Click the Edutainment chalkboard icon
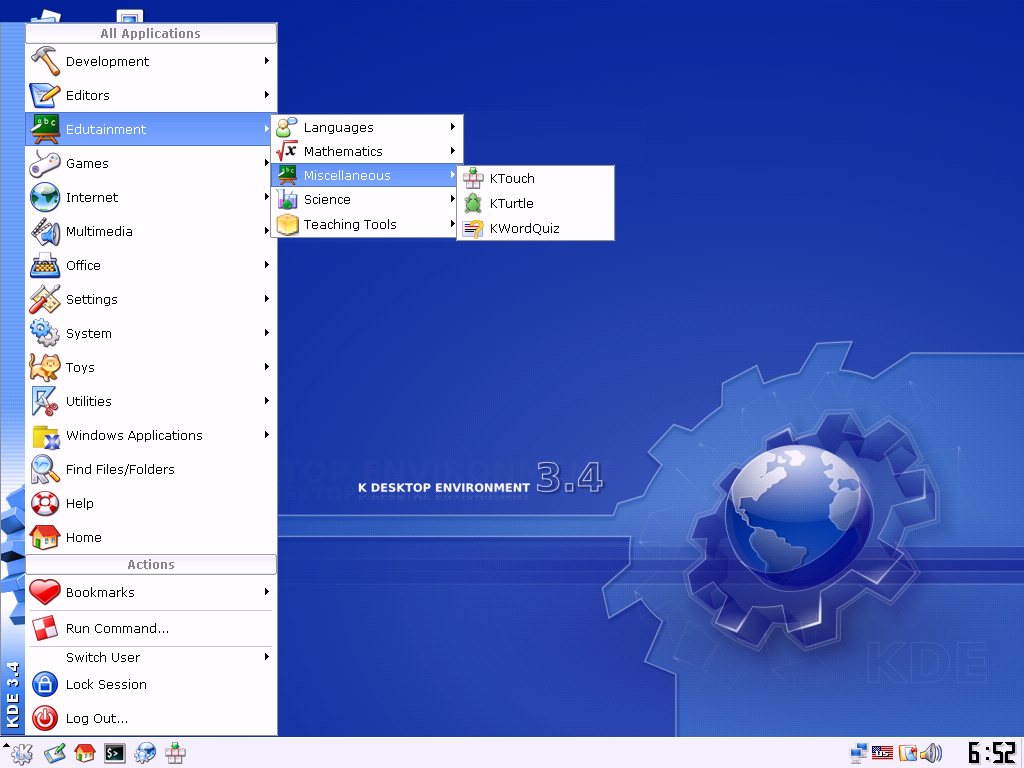Screen dimensions: 1024x768 pos(45,129)
